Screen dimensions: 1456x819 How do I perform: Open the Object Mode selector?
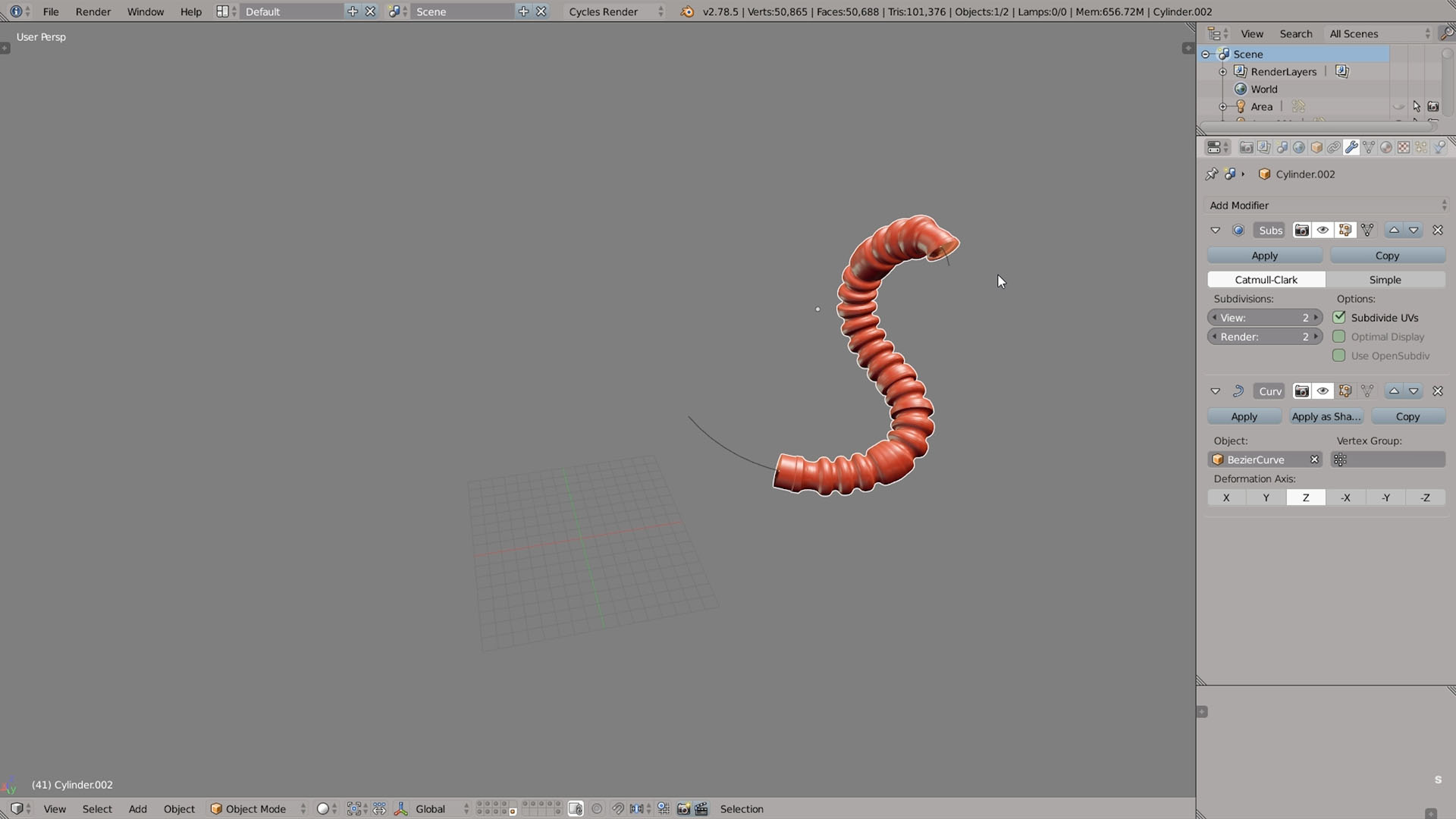click(x=258, y=809)
